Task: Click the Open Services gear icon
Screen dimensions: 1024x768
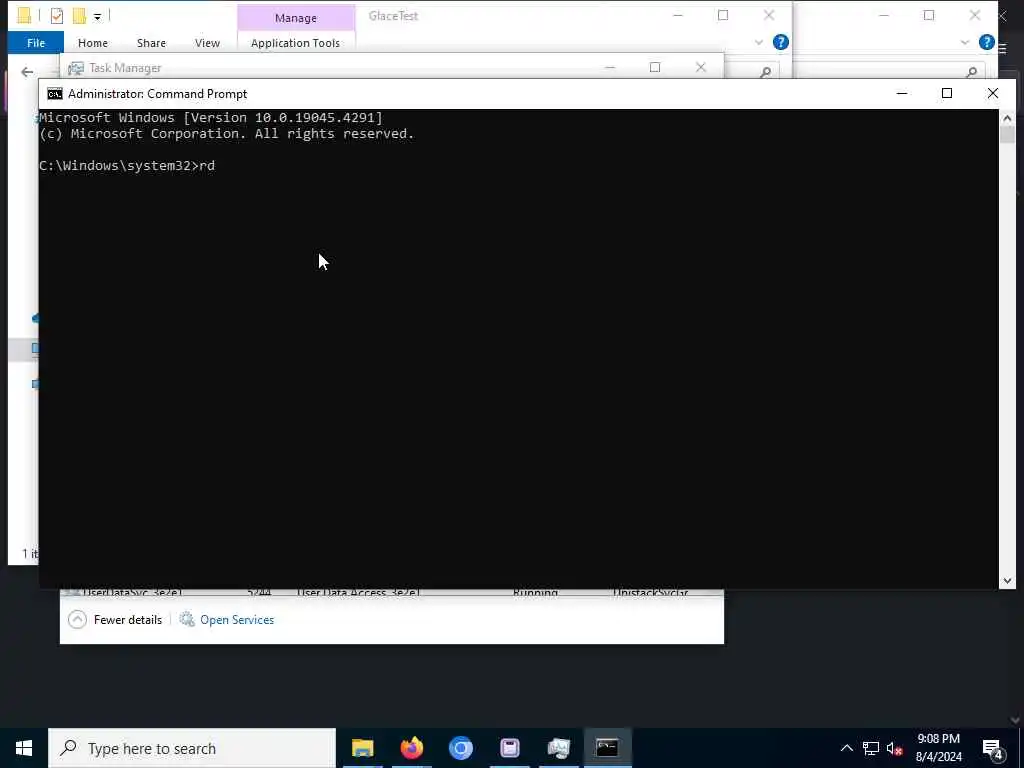Action: 187,619
